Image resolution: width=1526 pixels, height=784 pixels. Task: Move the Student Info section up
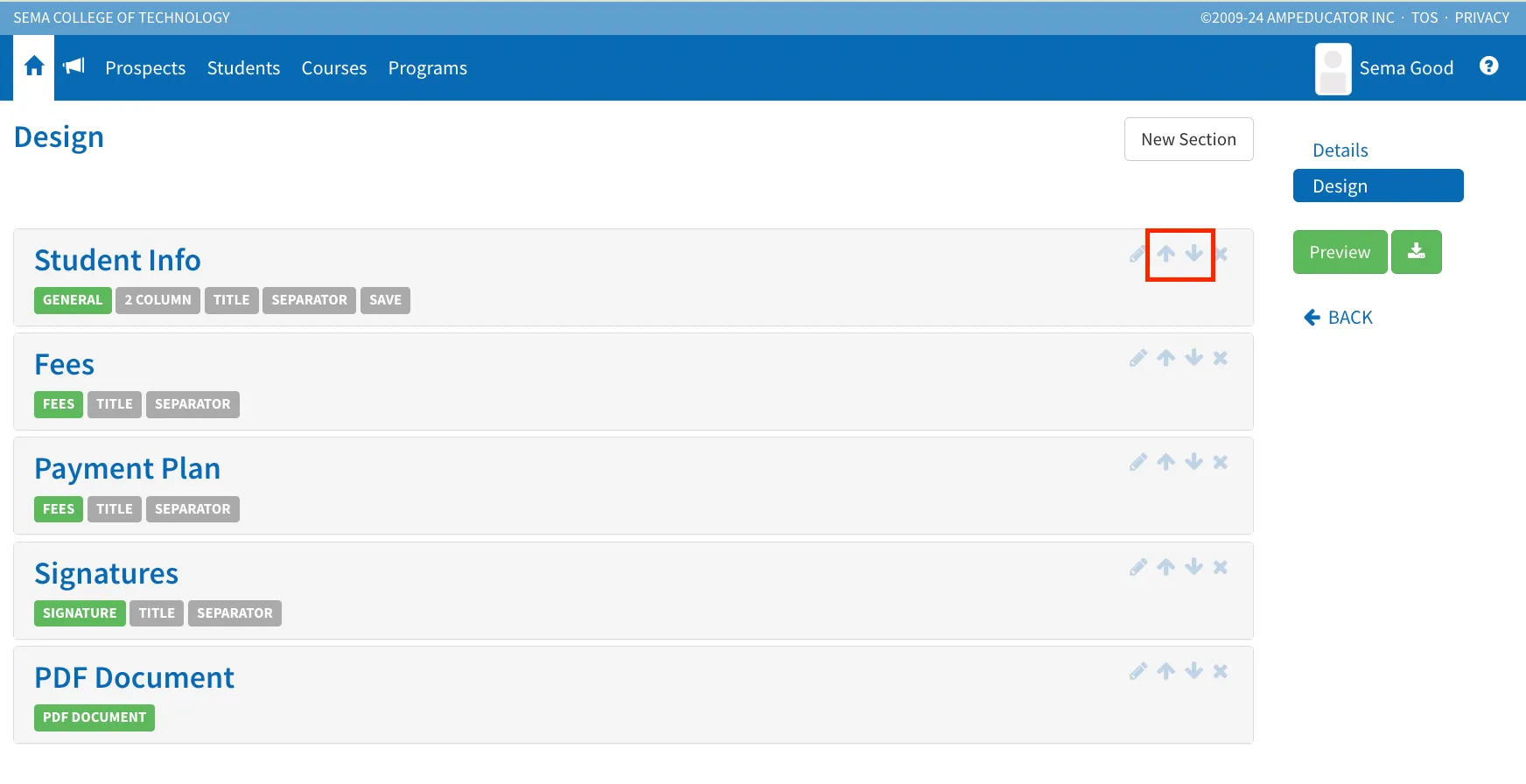tap(1165, 254)
